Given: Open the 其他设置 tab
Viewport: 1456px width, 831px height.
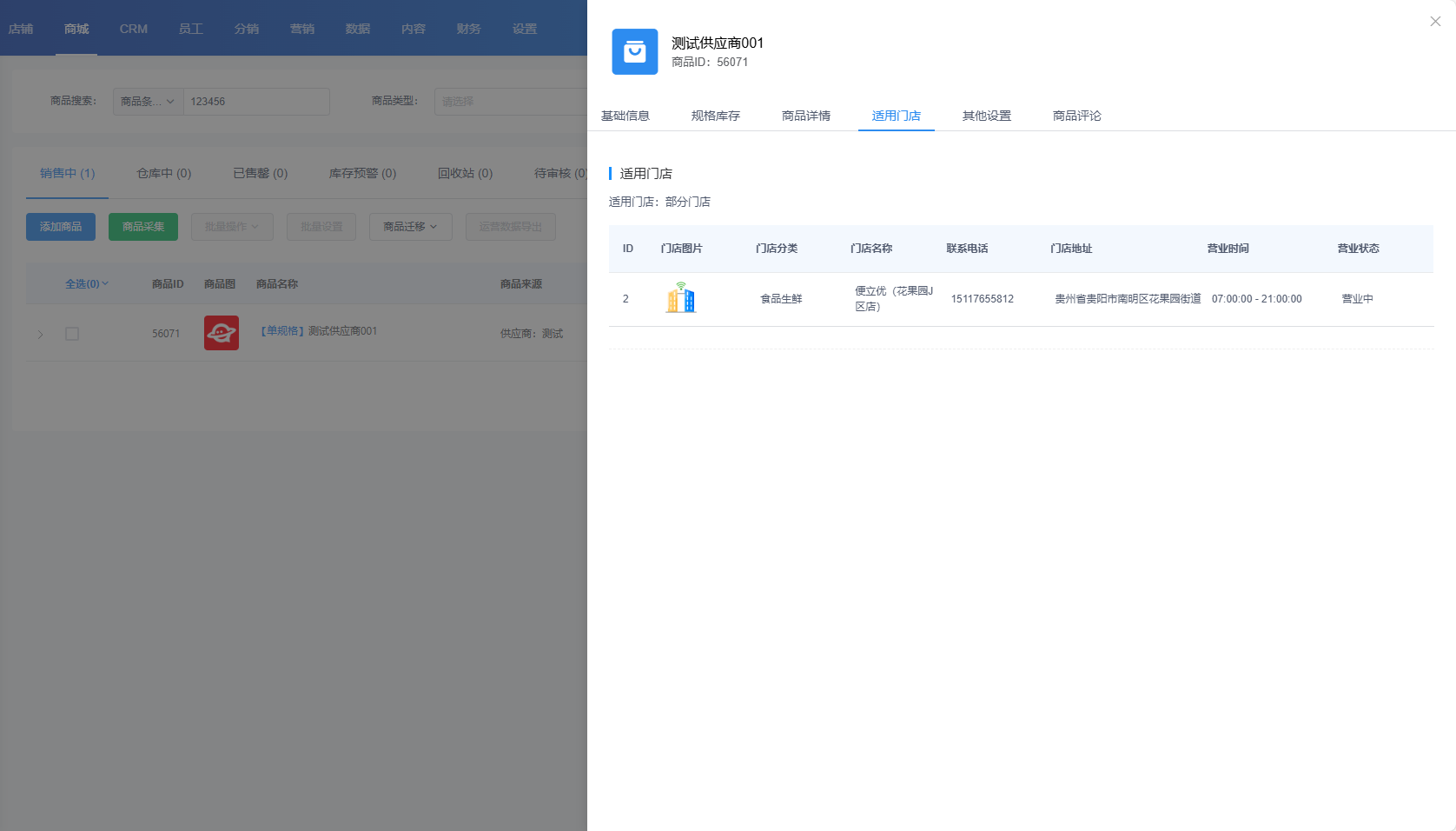Looking at the screenshot, I should pyautogui.click(x=987, y=116).
